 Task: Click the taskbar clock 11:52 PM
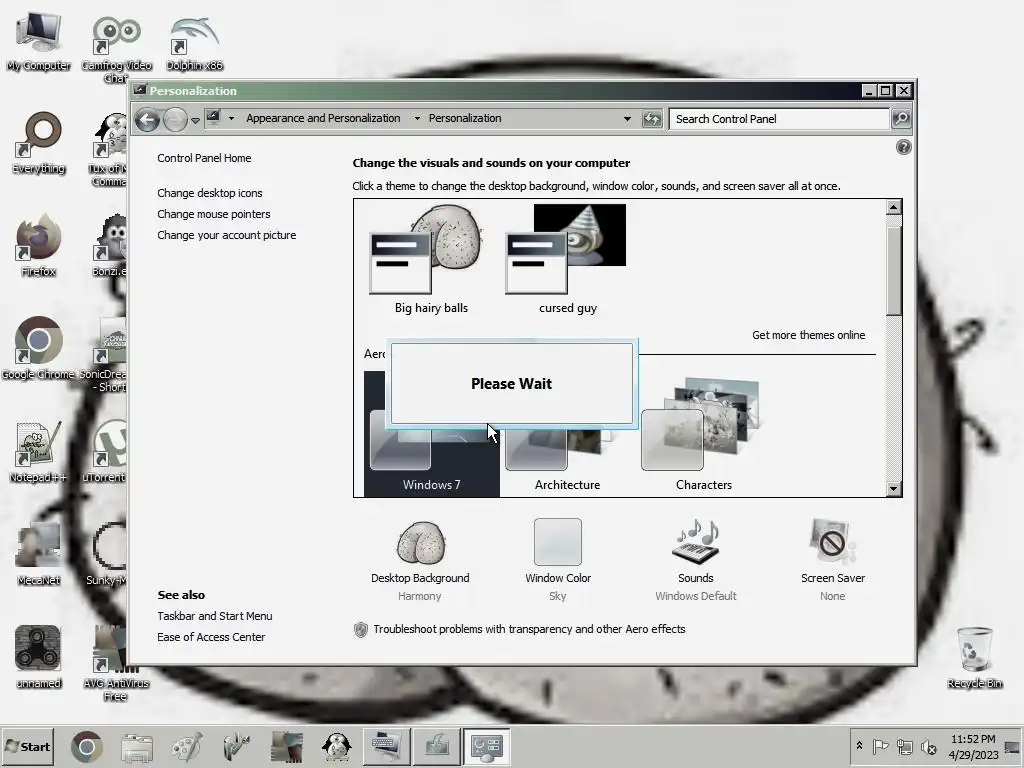tap(973, 747)
